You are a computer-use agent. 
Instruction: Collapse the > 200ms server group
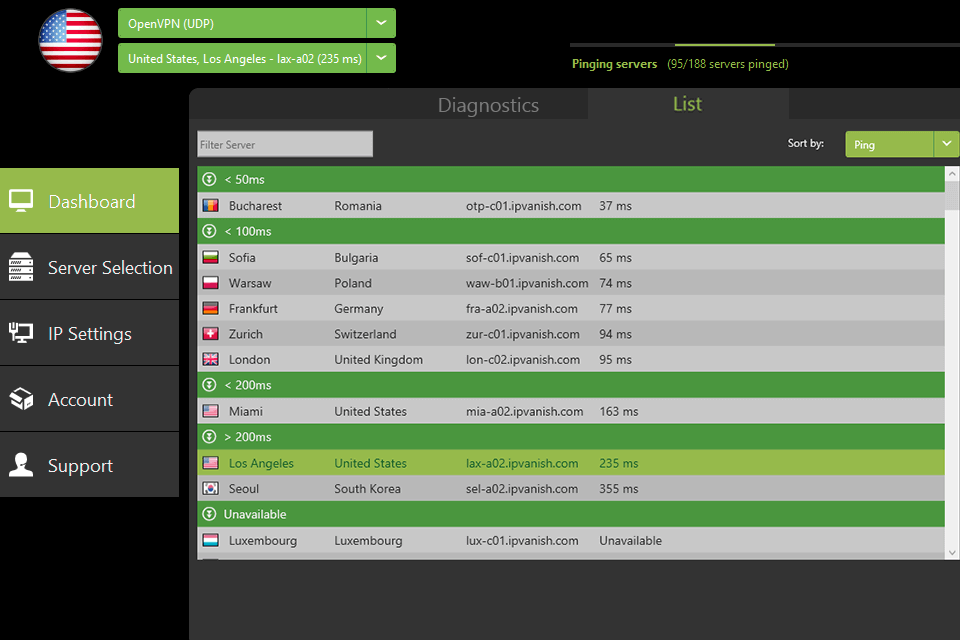click(209, 437)
